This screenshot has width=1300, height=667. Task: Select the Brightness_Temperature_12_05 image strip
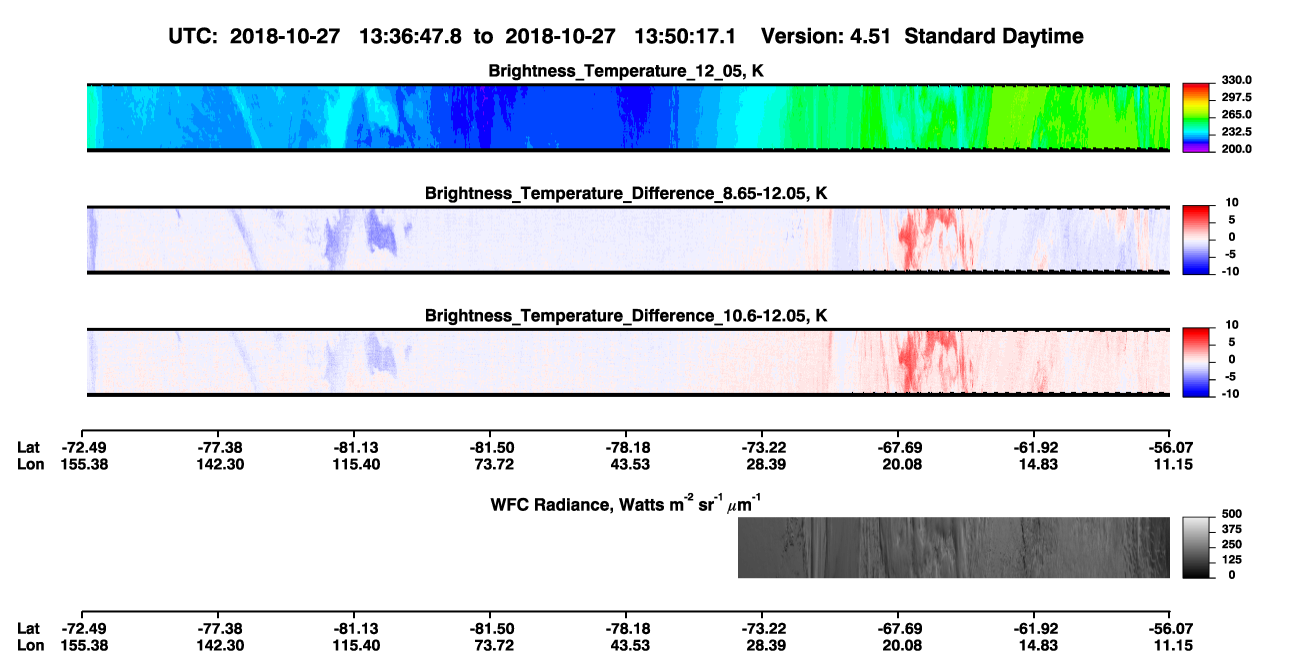tap(628, 117)
